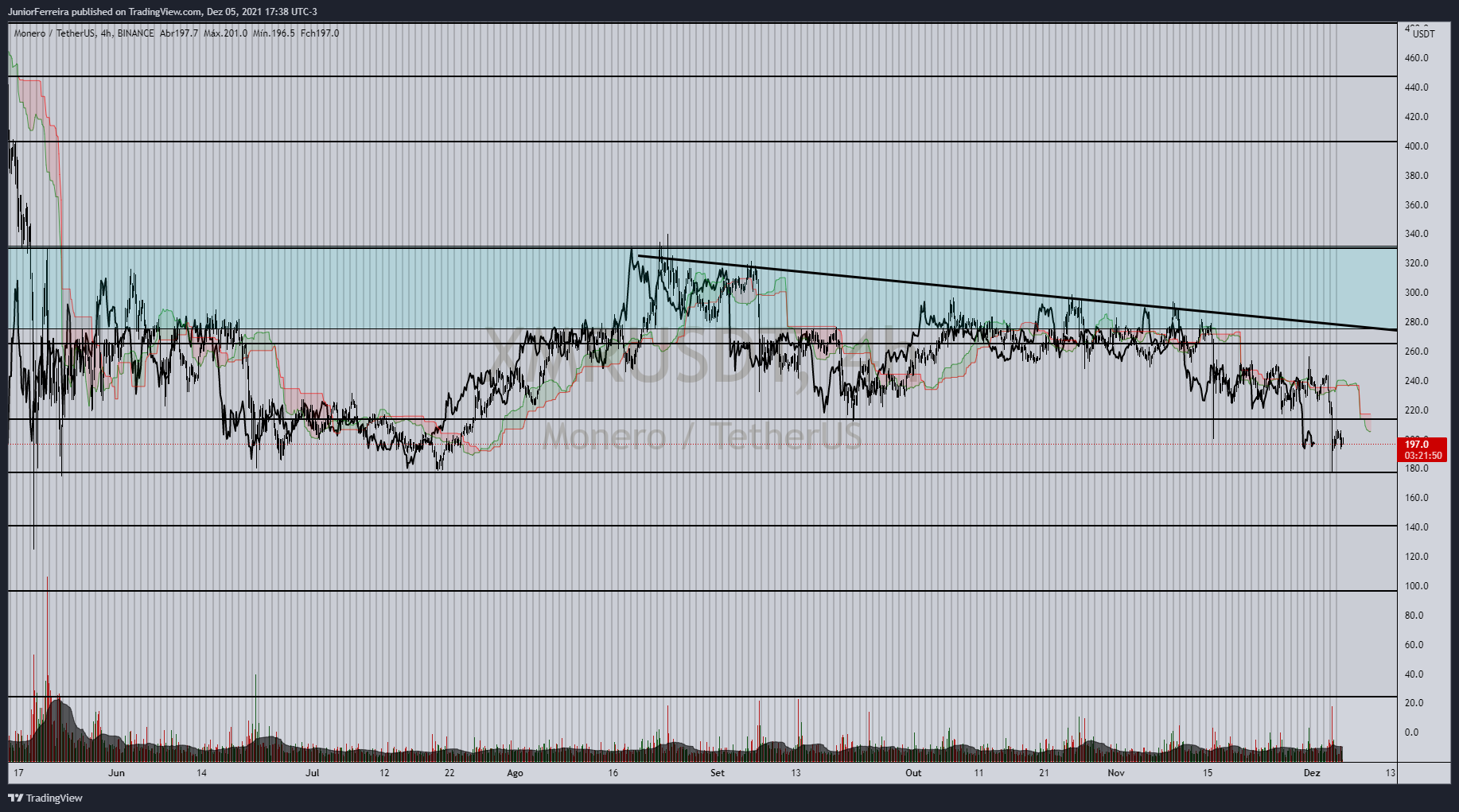The width and height of the screenshot is (1459, 812).
Task: Click the 20.0 price axis label
Action: (x=1414, y=703)
